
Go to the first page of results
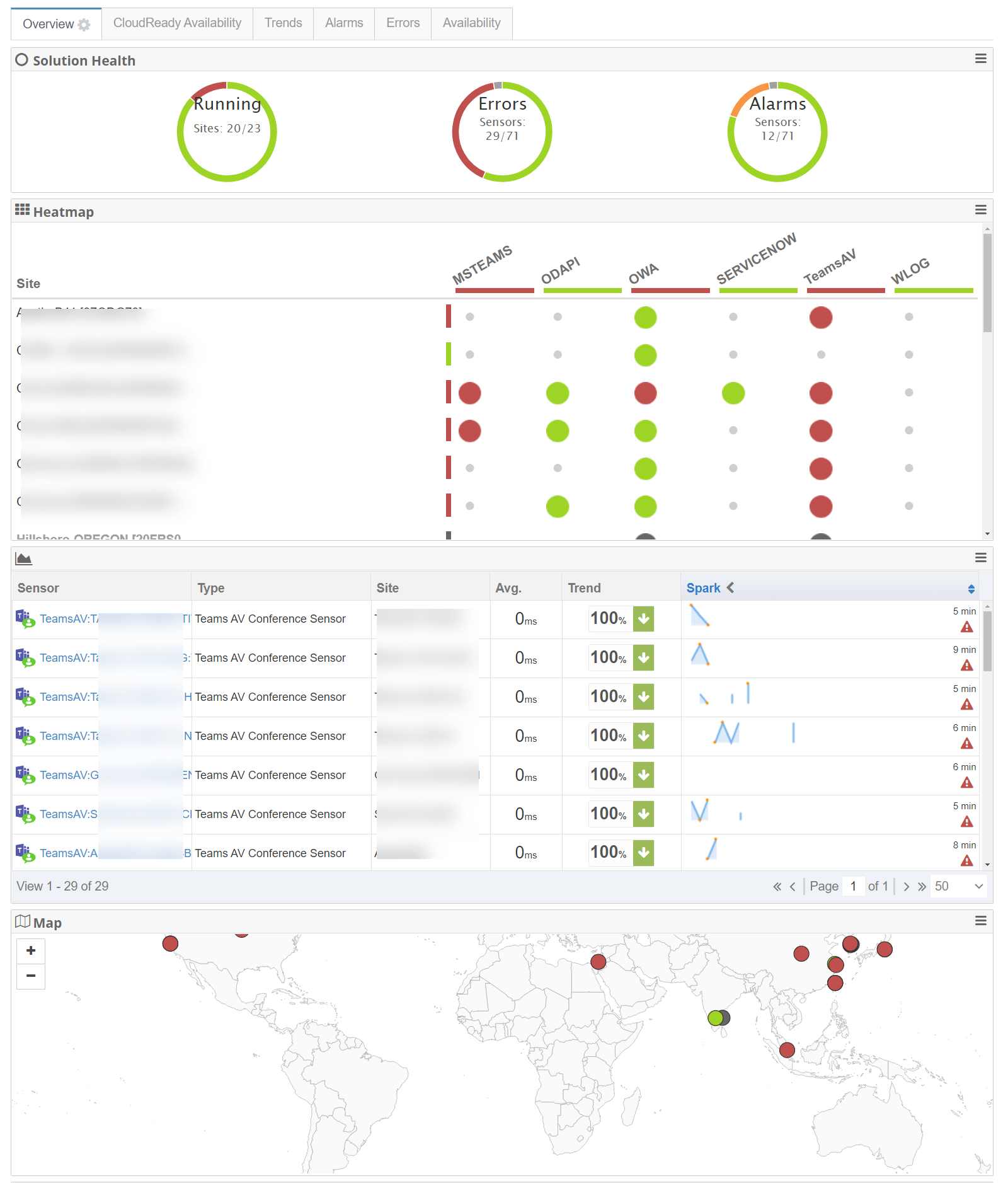(x=777, y=887)
